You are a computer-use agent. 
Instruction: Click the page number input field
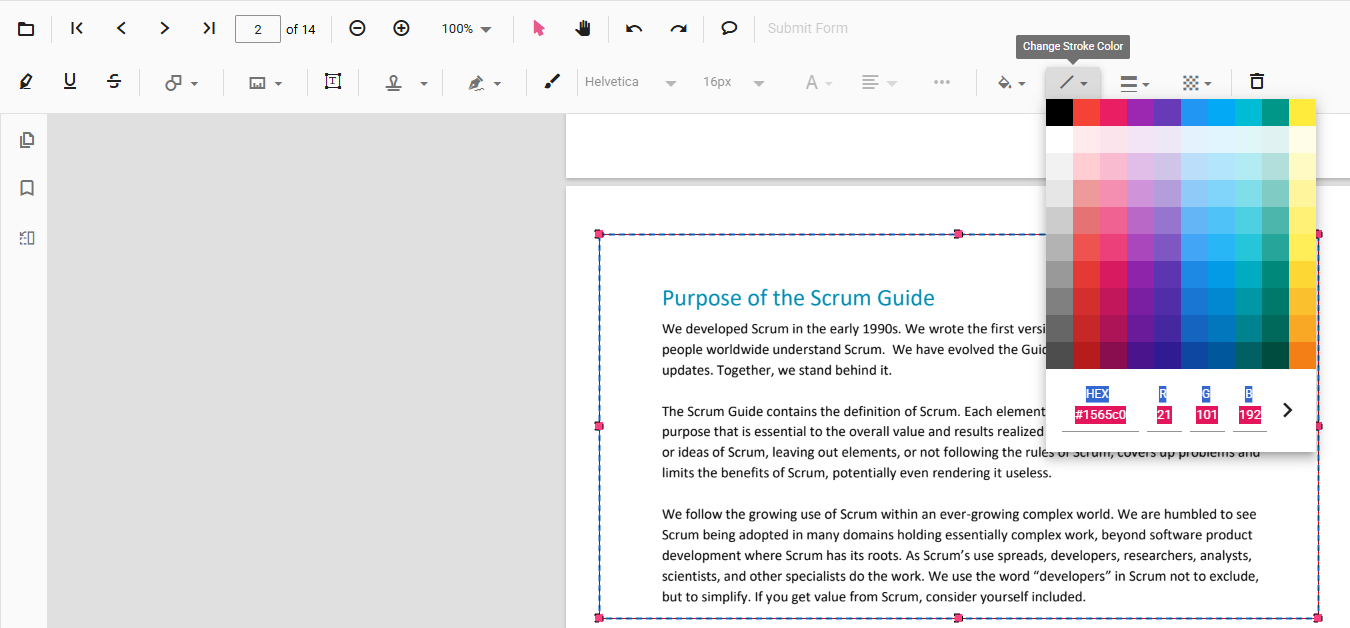click(257, 29)
